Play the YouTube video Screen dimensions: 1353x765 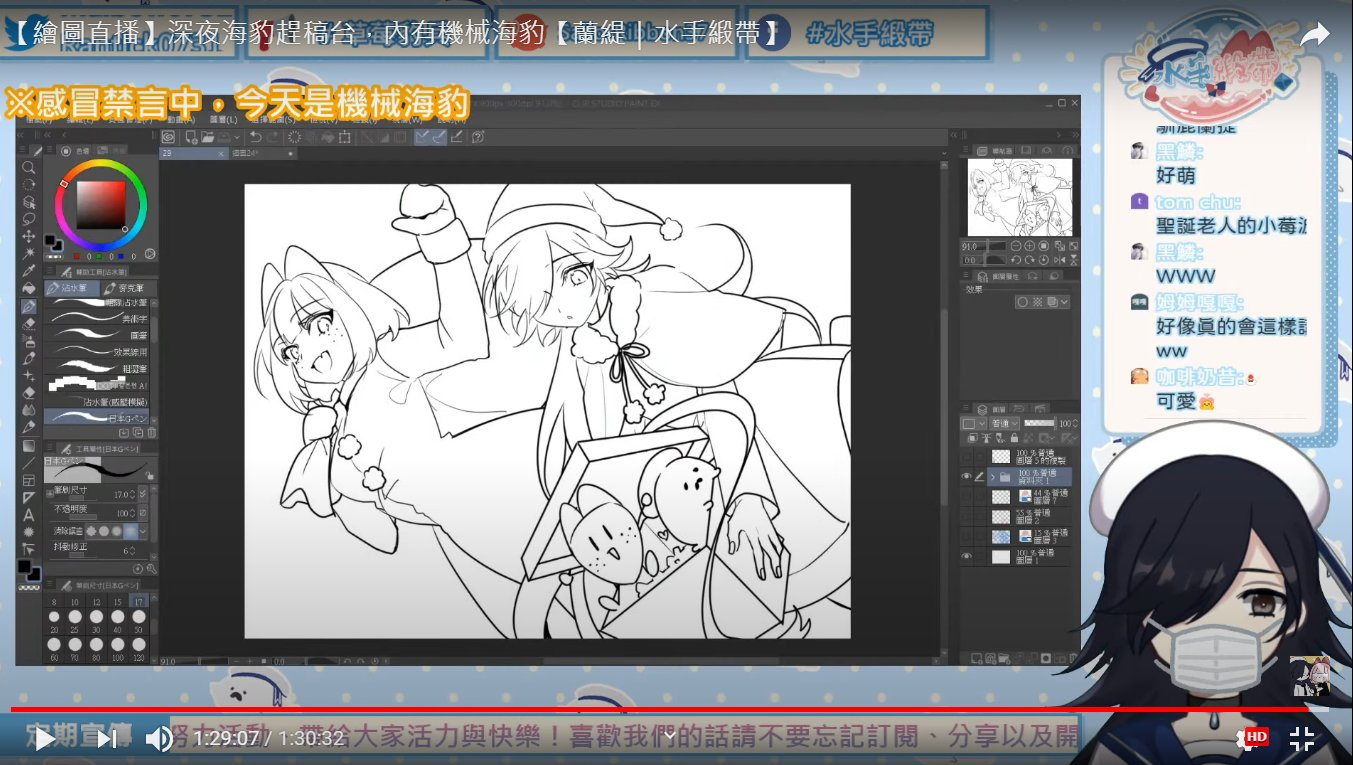tap(44, 739)
